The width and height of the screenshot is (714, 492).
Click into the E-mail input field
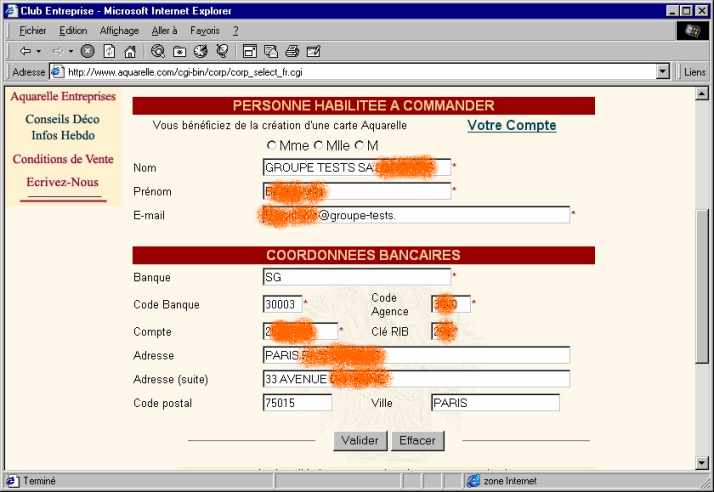coord(416,215)
